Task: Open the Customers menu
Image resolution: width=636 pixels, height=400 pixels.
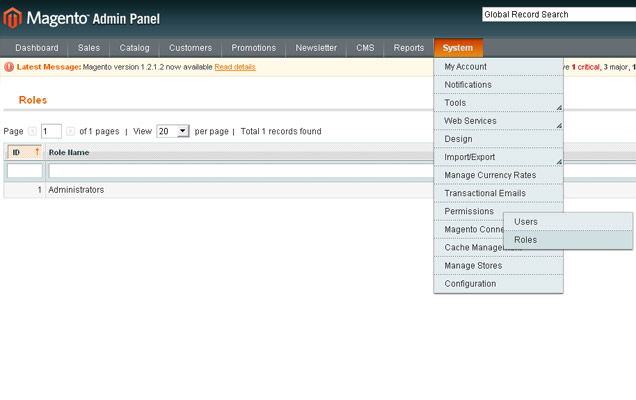Action: (x=190, y=48)
